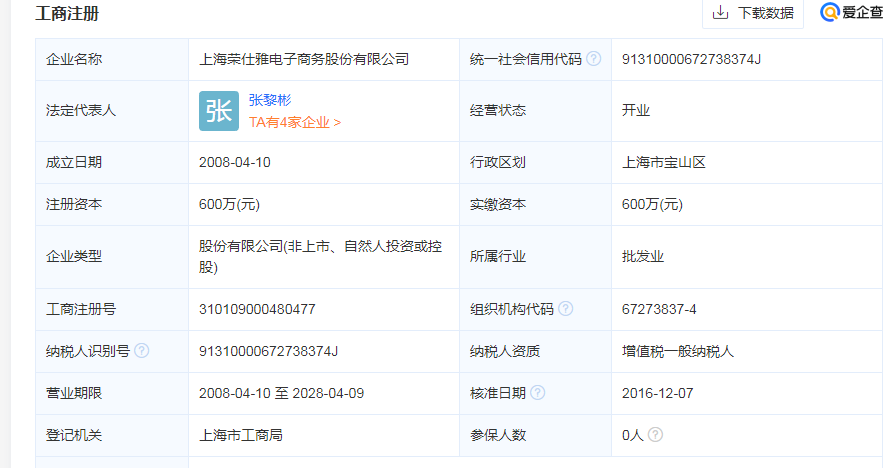The height and width of the screenshot is (468, 887).
Task: Click the 经营状态 label cell
Action: point(535,111)
